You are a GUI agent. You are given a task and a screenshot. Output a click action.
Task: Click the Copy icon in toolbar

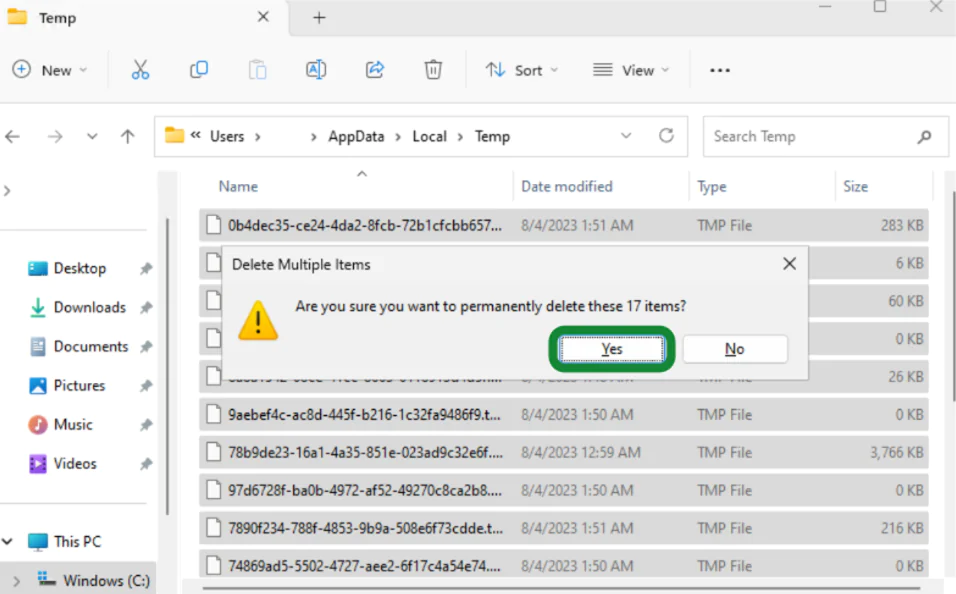click(x=199, y=70)
